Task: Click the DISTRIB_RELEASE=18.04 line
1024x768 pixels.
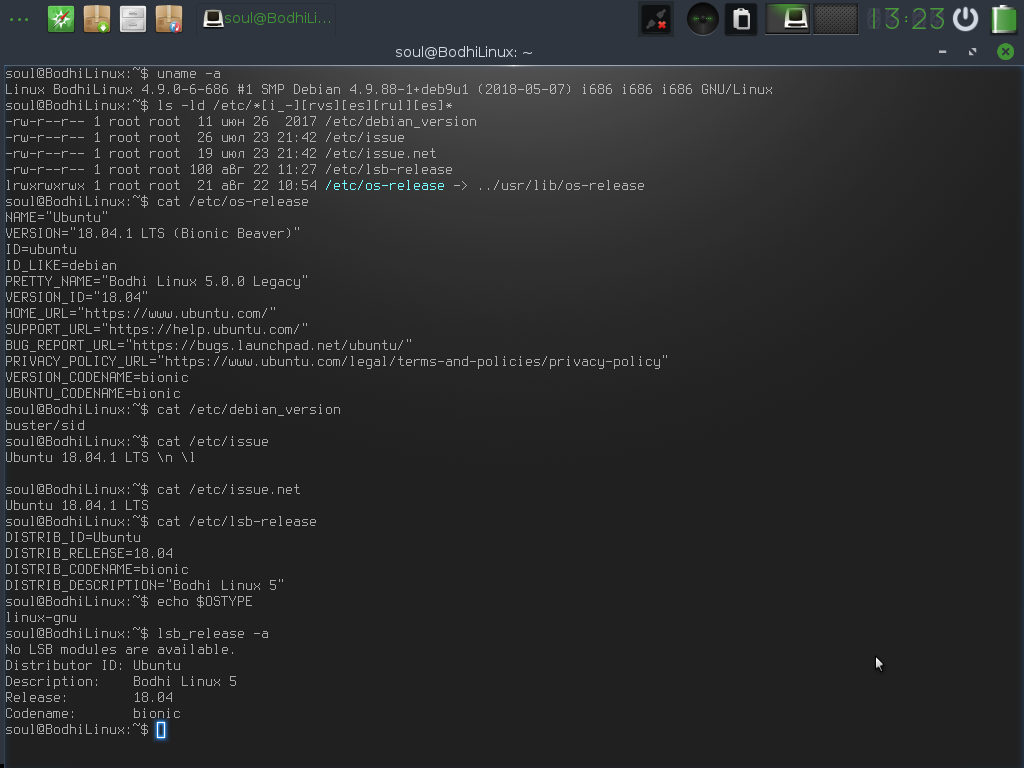Action: 89,554
